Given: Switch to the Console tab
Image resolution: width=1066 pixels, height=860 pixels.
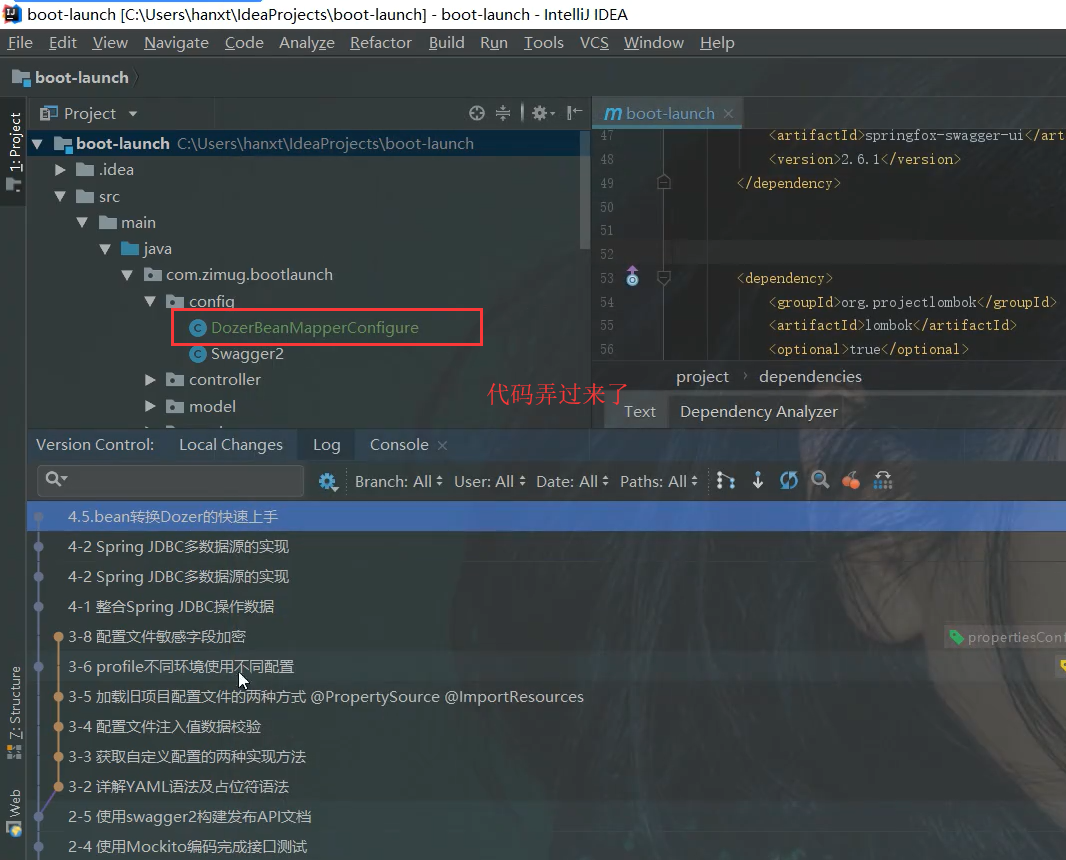Looking at the screenshot, I should (398, 445).
